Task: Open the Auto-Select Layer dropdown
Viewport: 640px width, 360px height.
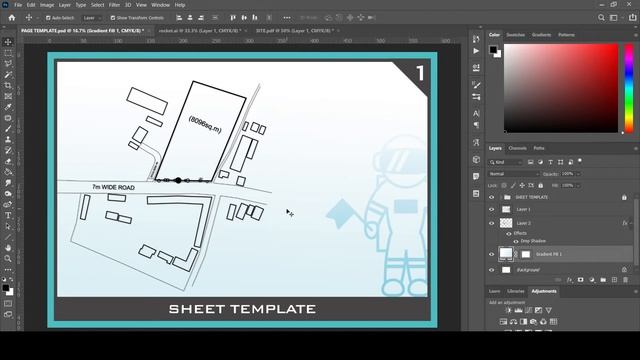Action: click(x=92, y=18)
